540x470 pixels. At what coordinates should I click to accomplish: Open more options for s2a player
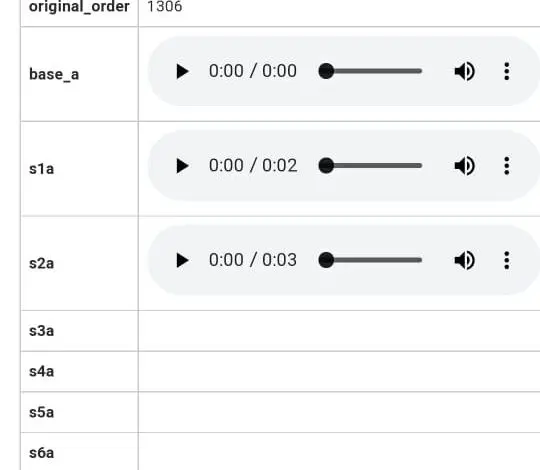[507, 260]
